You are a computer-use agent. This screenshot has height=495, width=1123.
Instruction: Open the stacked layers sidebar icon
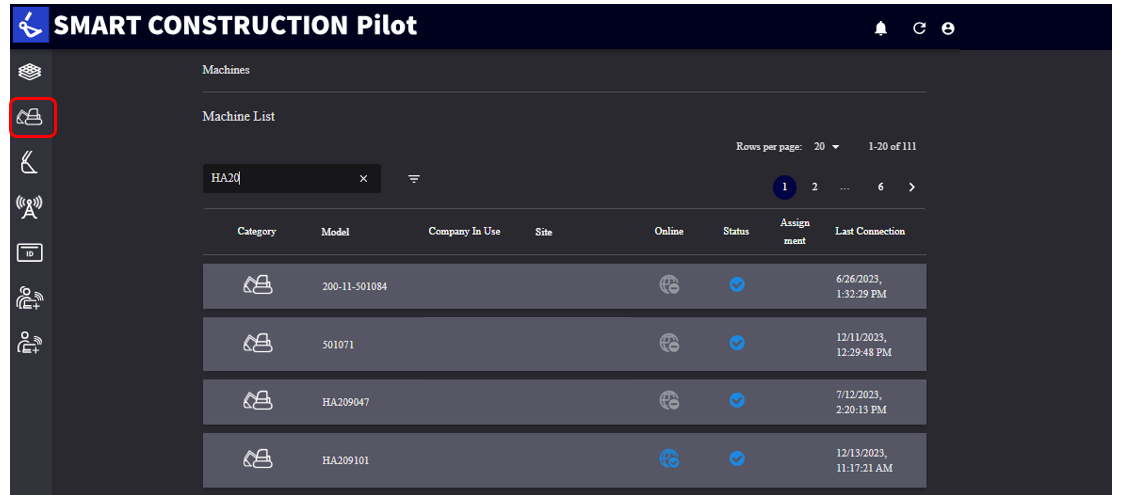(x=29, y=71)
